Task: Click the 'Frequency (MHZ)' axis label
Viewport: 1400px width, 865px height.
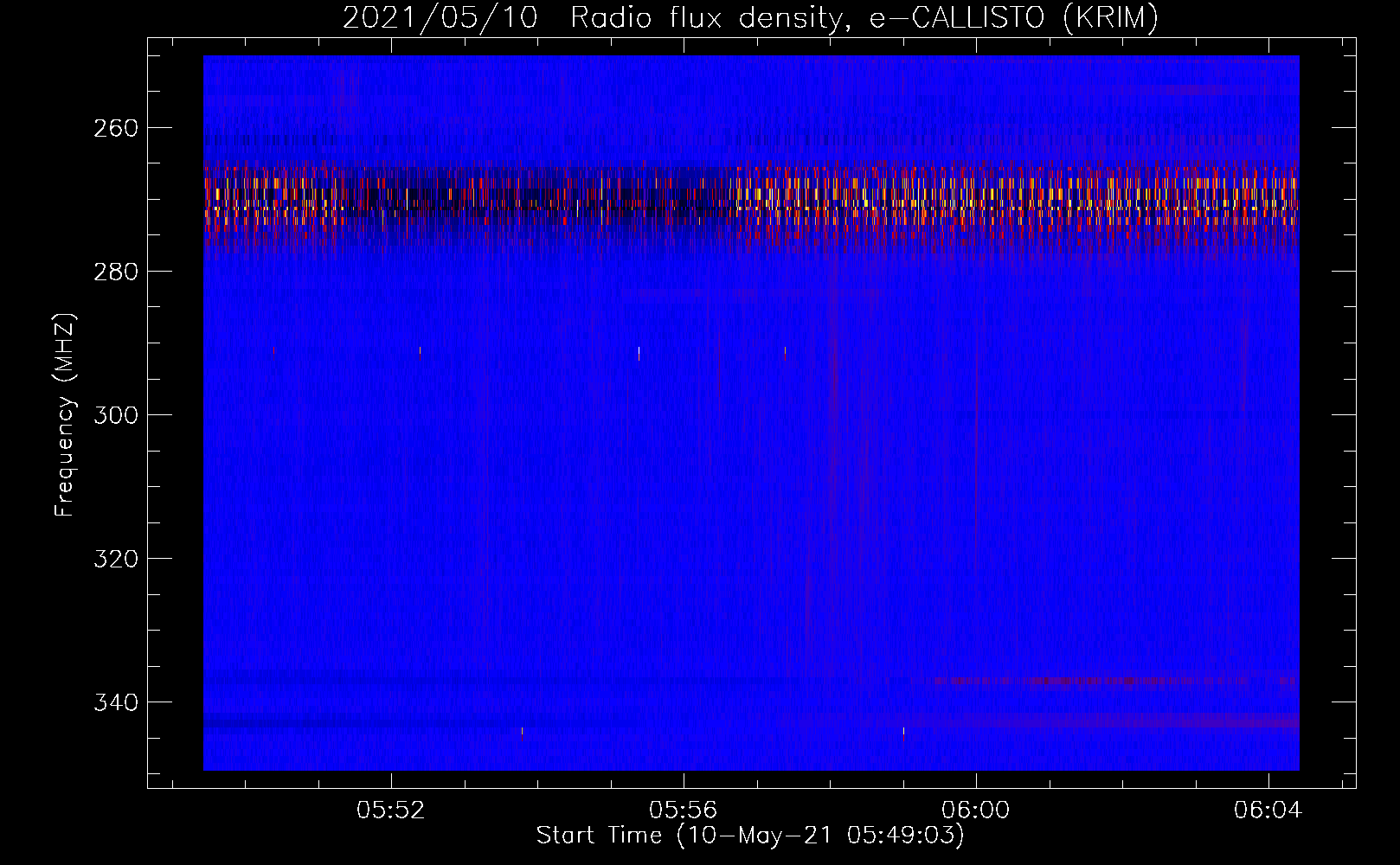Action: click(65, 414)
